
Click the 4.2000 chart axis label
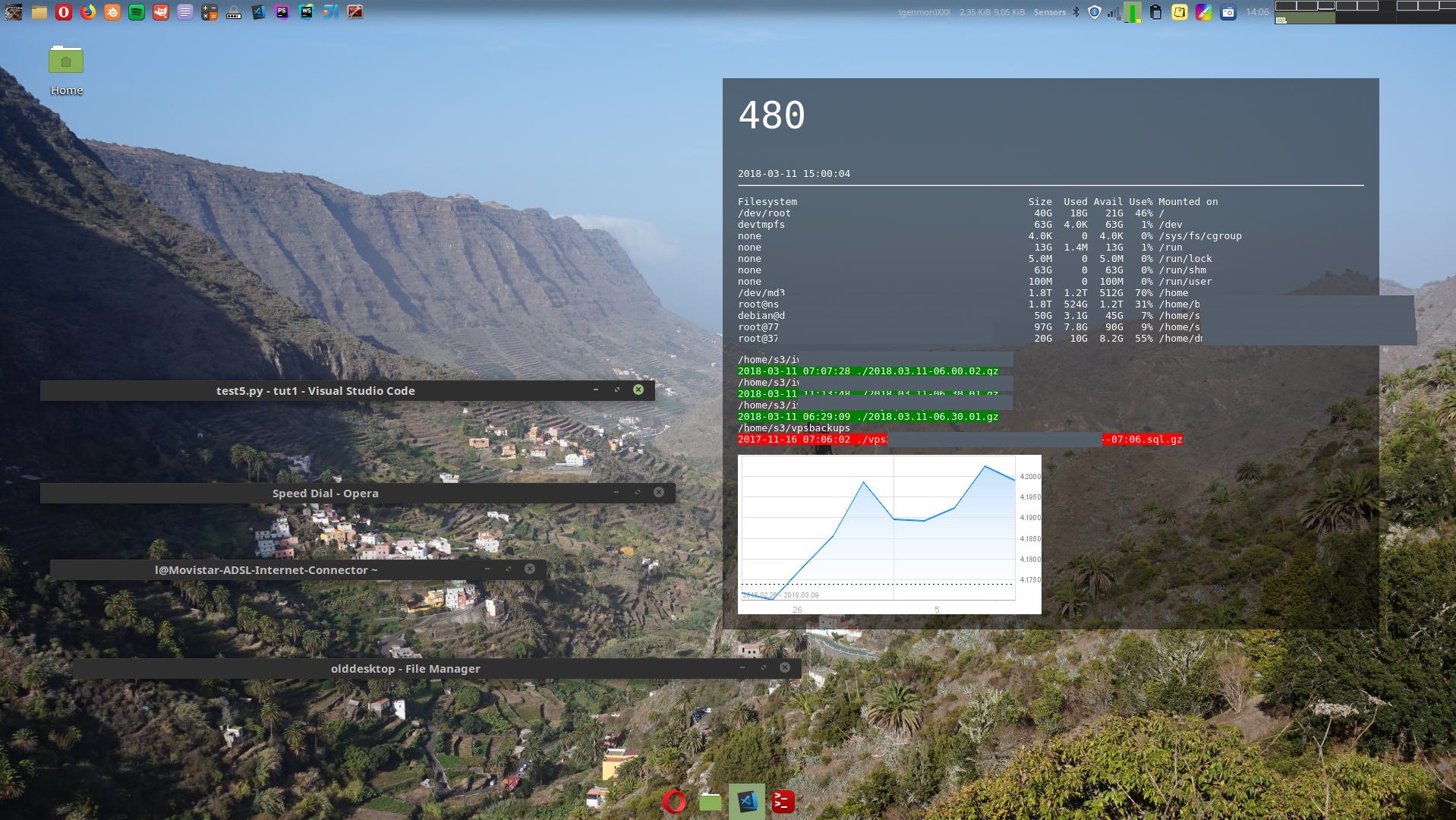1030,477
